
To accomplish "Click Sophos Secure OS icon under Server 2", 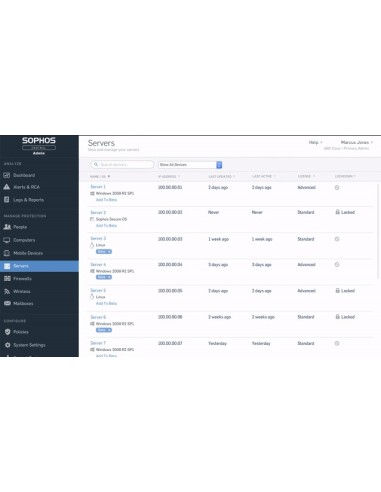I will click(92, 219).
